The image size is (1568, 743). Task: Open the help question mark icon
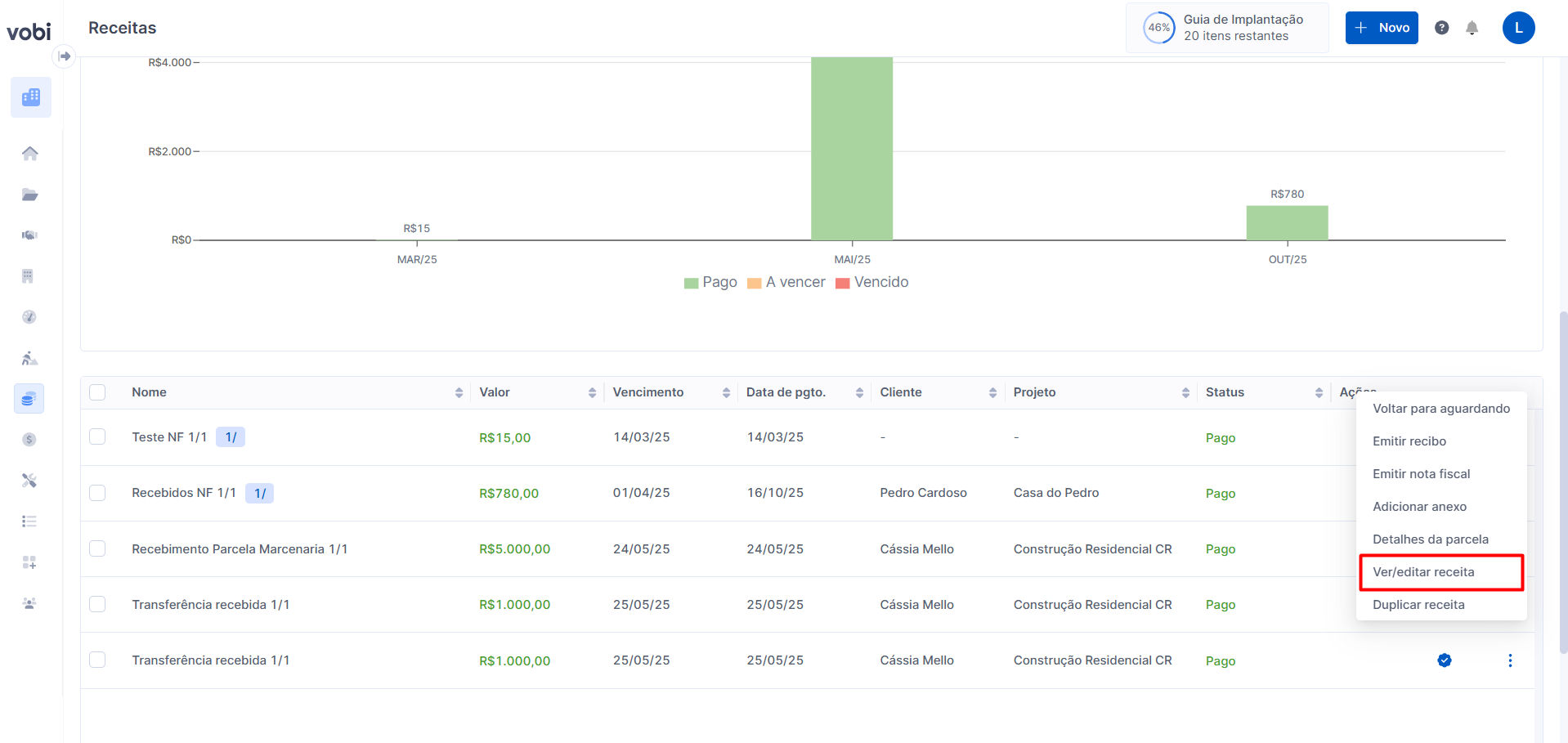(1441, 28)
